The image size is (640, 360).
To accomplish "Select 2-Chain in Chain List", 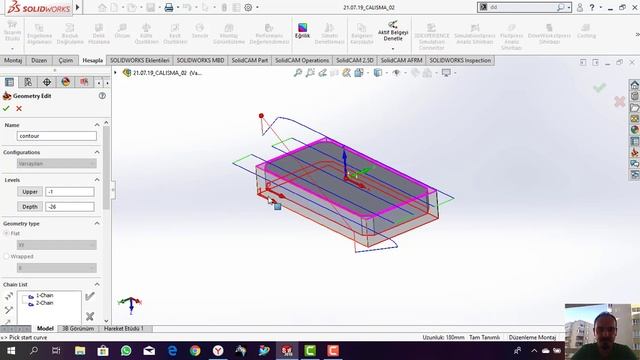I will [x=44, y=303].
